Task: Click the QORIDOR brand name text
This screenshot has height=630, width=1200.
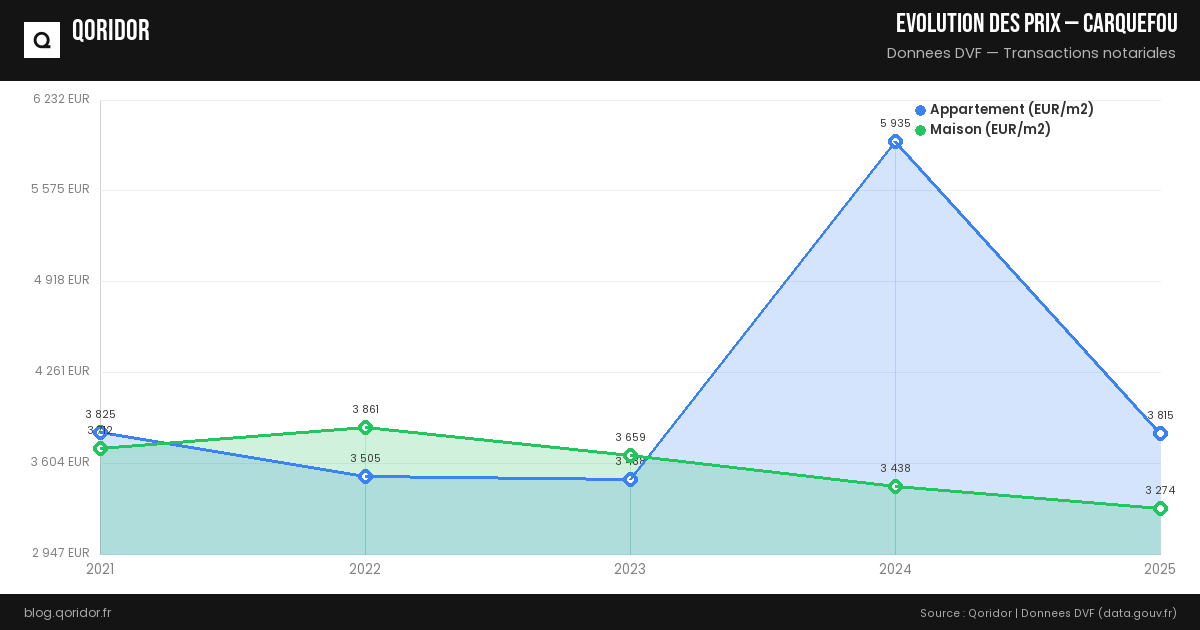Action: 111,31
